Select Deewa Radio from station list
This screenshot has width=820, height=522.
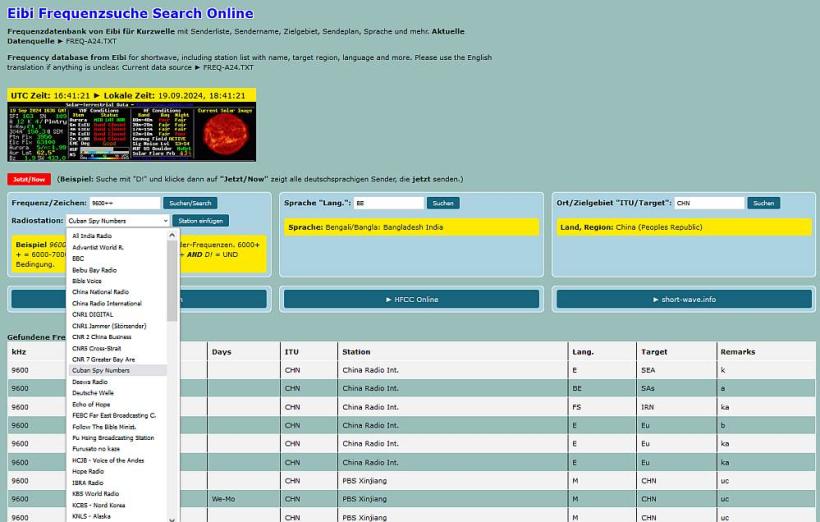click(118, 382)
